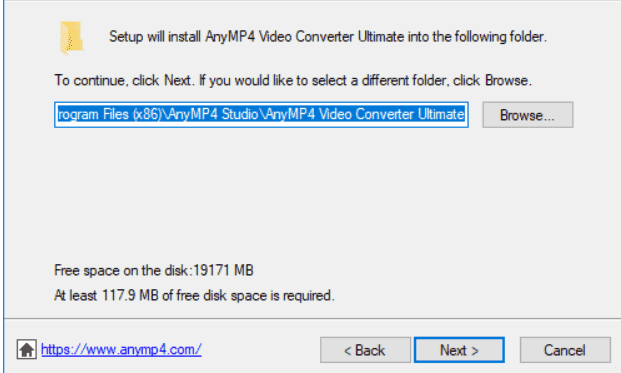This screenshot has height=373, width=621.
Task: Go to the previous step with Back
Action: [x=365, y=350]
